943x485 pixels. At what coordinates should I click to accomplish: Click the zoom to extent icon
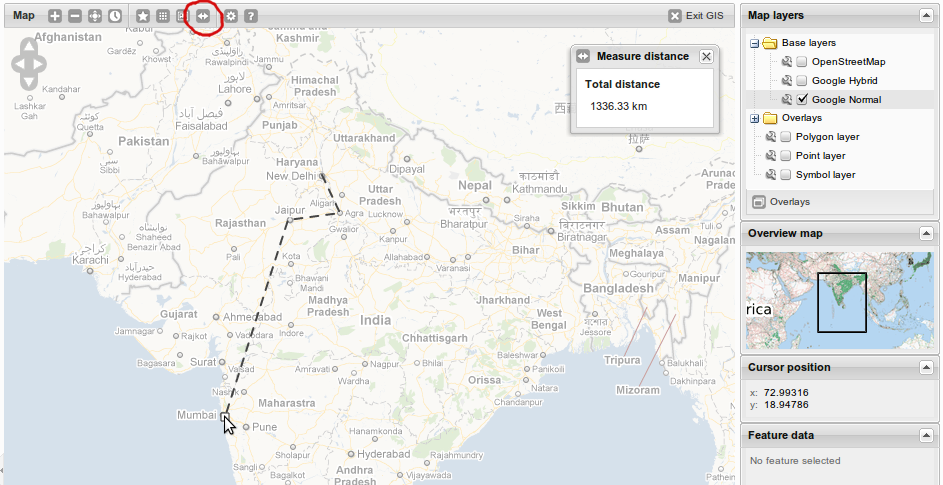point(94,16)
